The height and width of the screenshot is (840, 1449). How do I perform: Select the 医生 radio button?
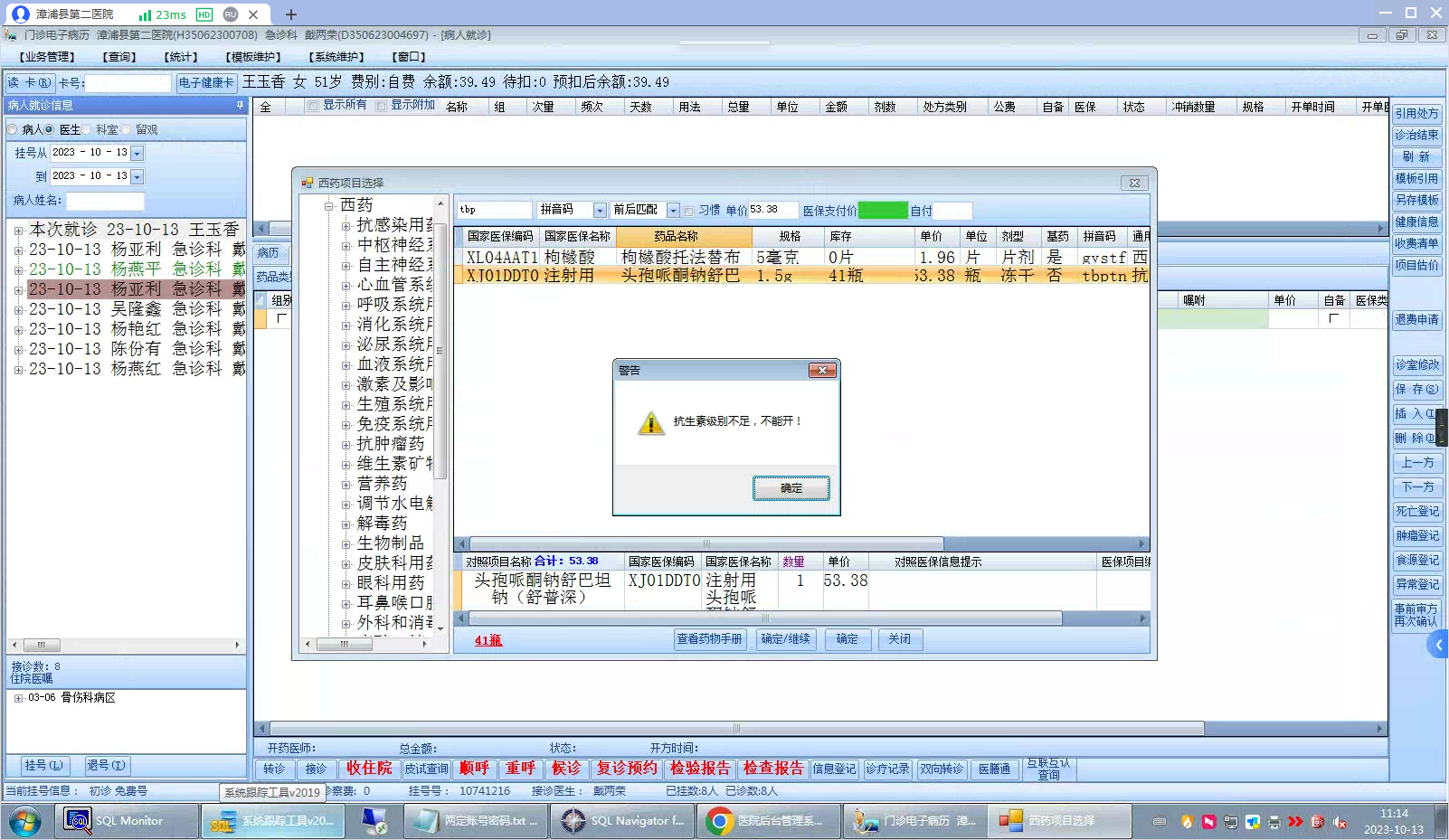50,129
